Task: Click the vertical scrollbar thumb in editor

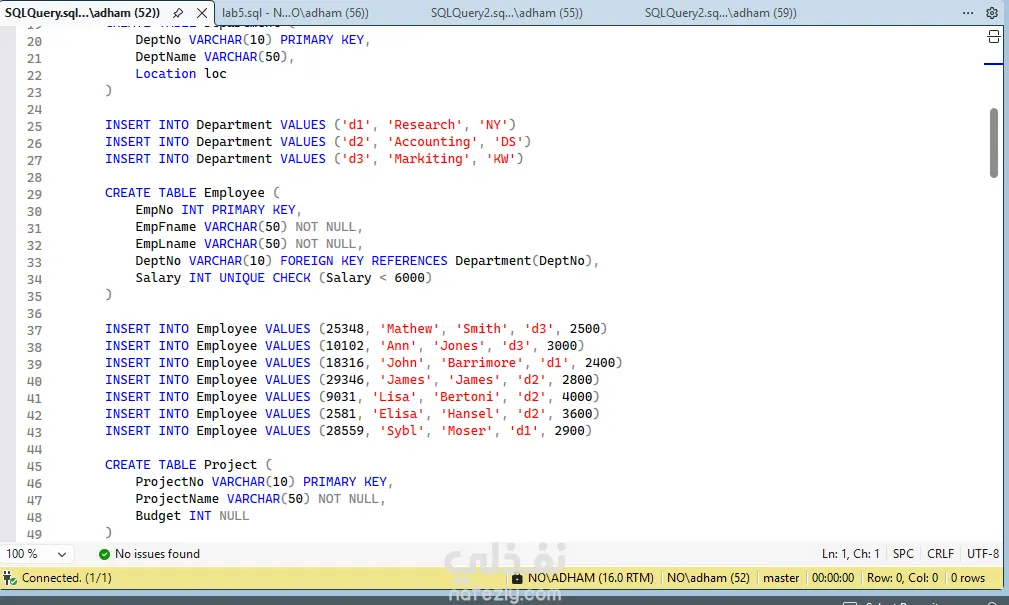Action: click(994, 142)
